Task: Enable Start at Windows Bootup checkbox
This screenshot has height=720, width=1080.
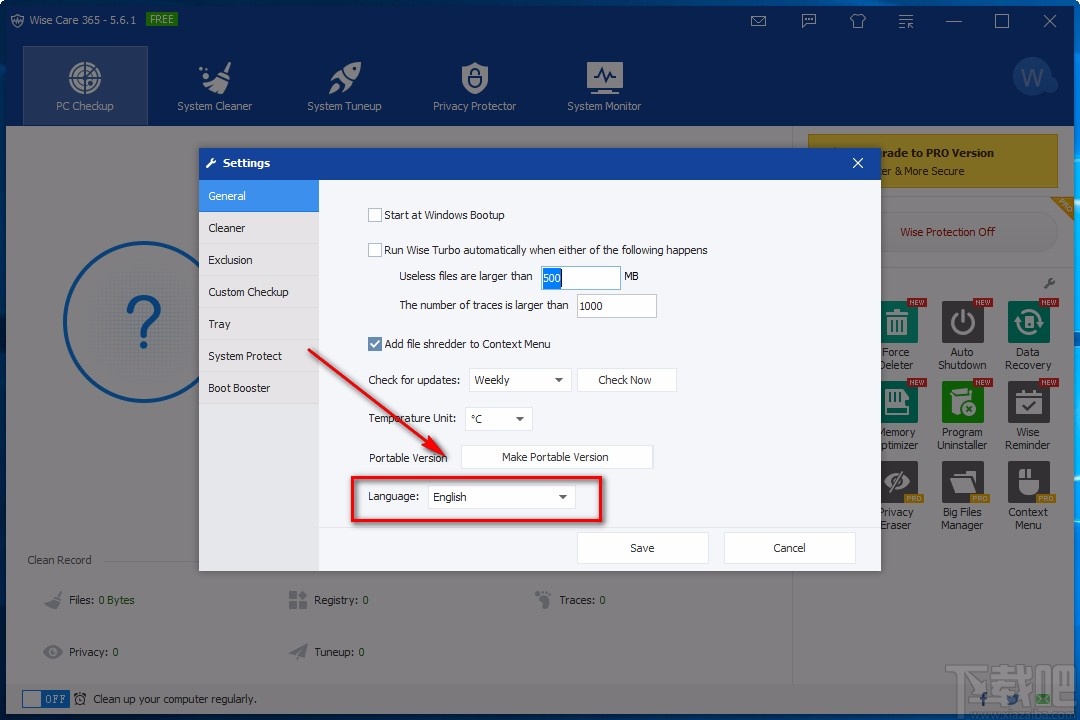Action: tap(375, 215)
